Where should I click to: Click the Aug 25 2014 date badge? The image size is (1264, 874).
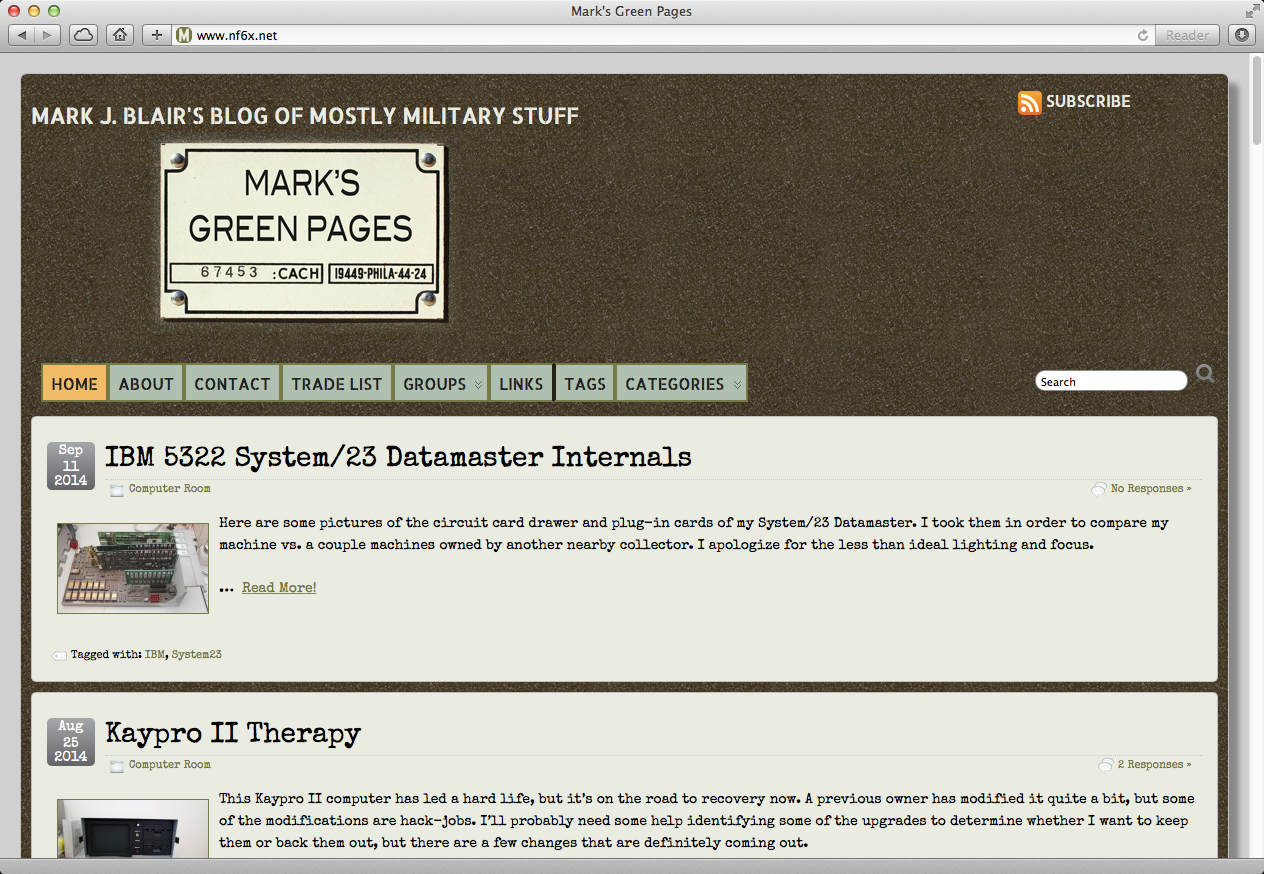point(71,741)
